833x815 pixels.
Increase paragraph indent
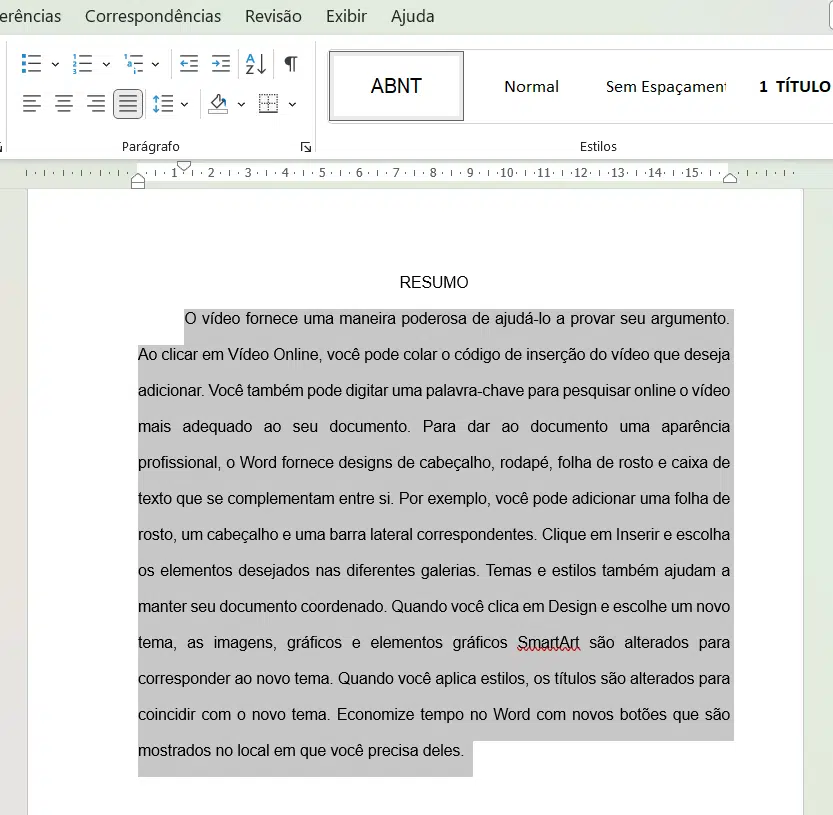(221, 64)
